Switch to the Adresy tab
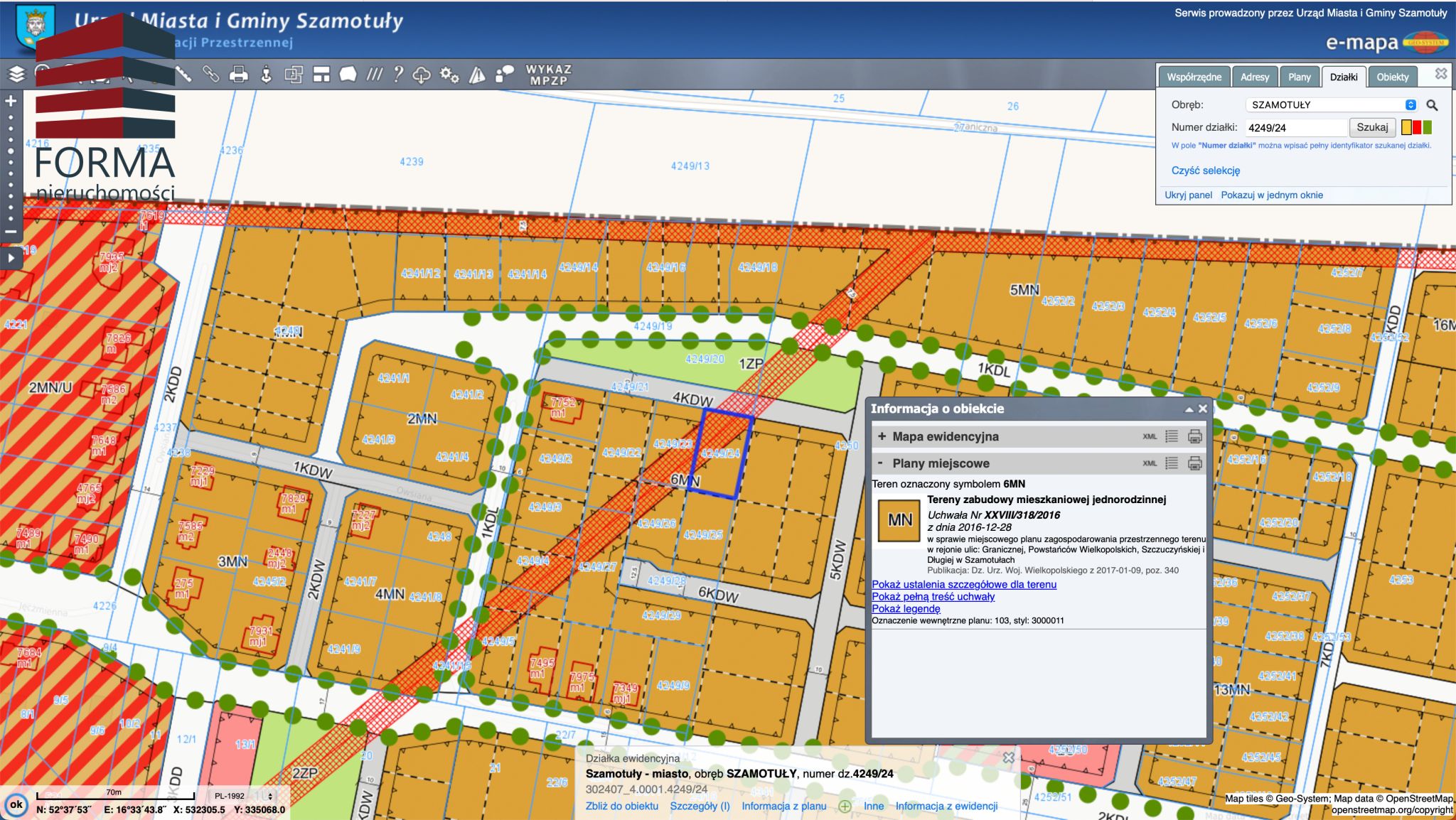Viewport: 1456px width, 820px height. [x=1254, y=77]
